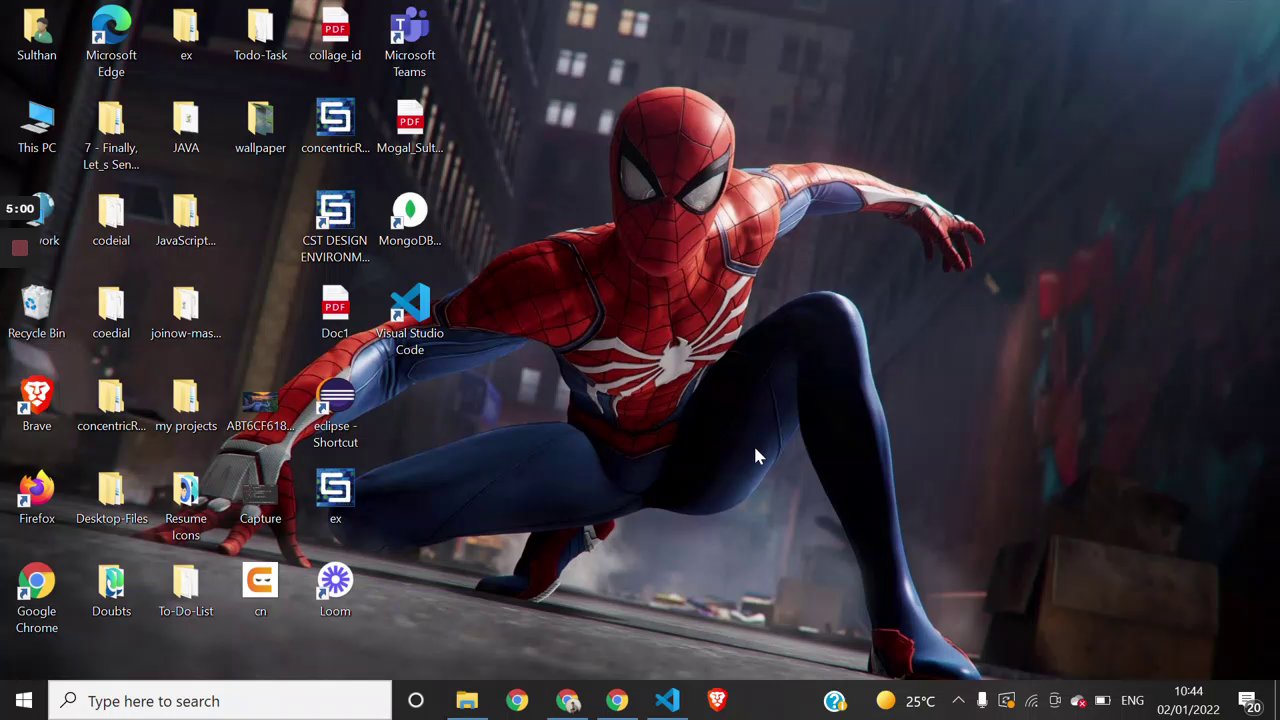This screenshot has height=720, width=1280.
Task: Select the Recycle Bin
Action: pos(37,313)
